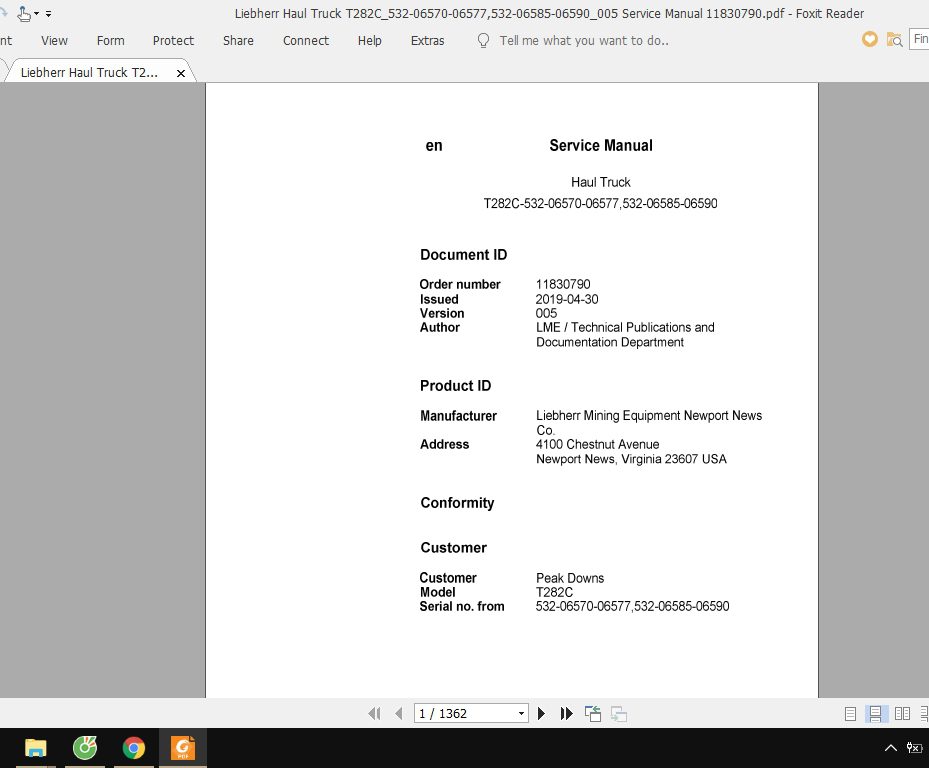
Task: Open the touch mode dropdown arrow
Action: pos(37,14)
